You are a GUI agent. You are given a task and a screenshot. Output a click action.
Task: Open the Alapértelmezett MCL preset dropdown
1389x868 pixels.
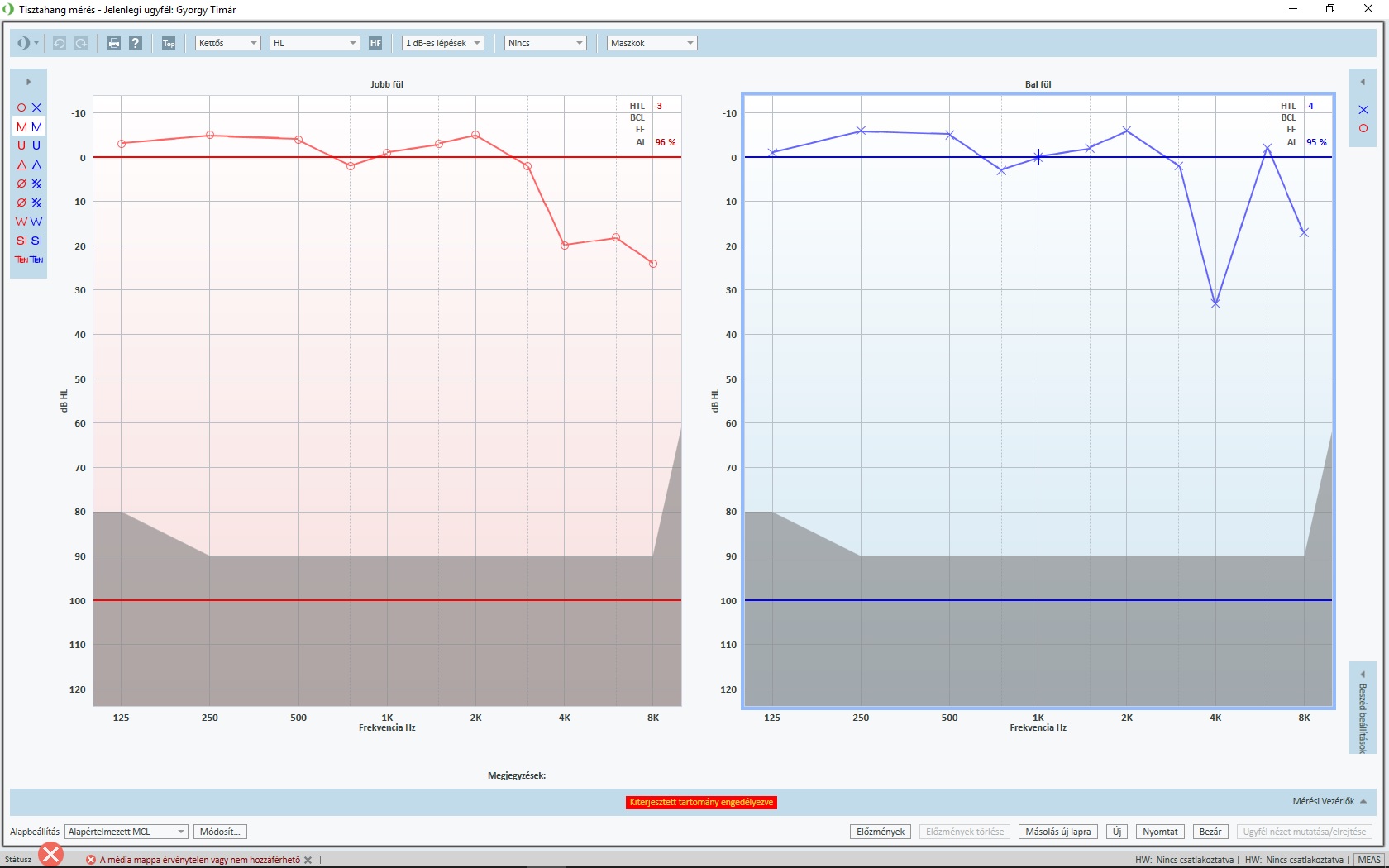126,832
